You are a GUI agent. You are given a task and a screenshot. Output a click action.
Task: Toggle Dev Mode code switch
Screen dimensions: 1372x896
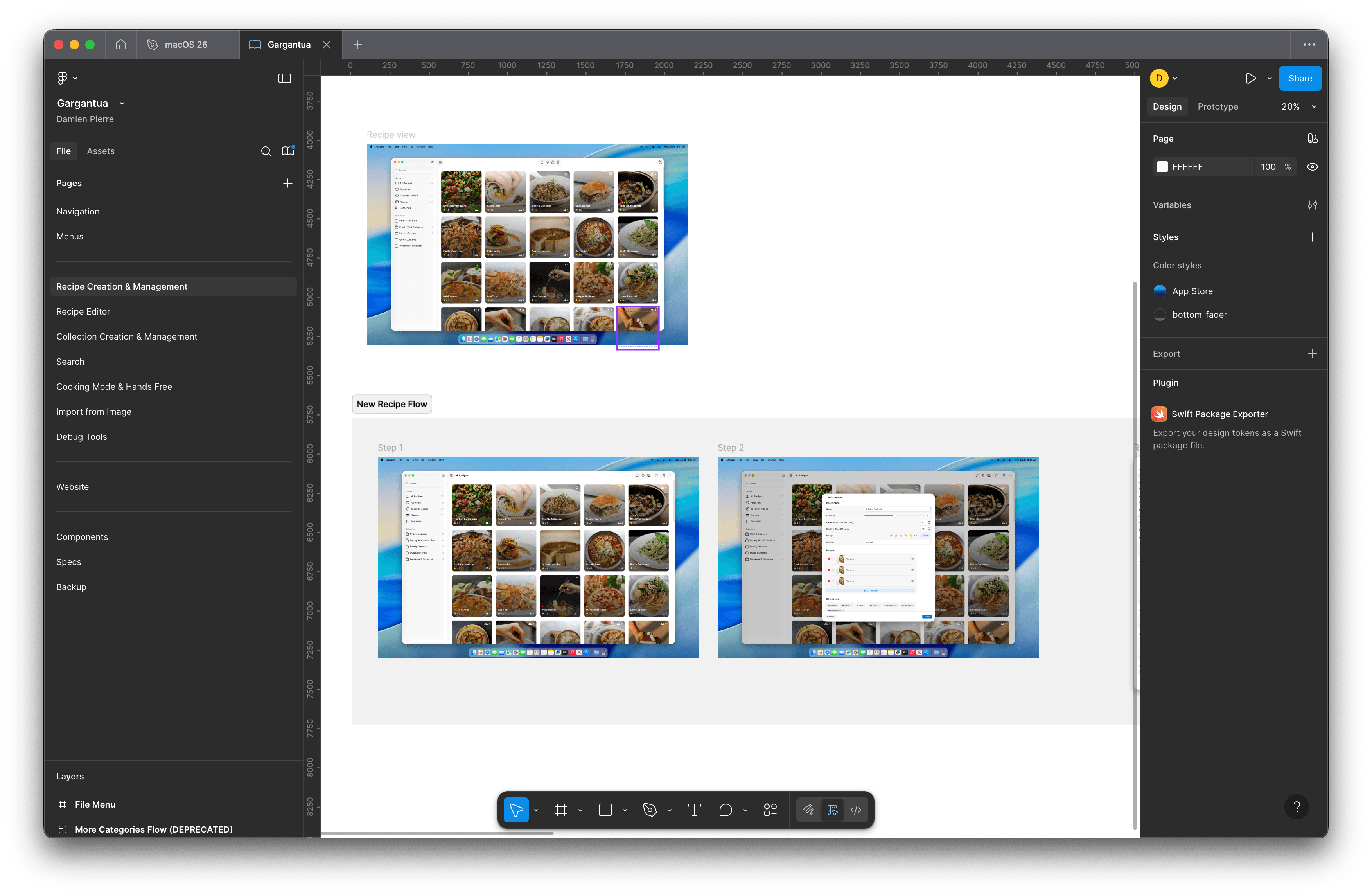pyautogui.click(x=856, y=810)
